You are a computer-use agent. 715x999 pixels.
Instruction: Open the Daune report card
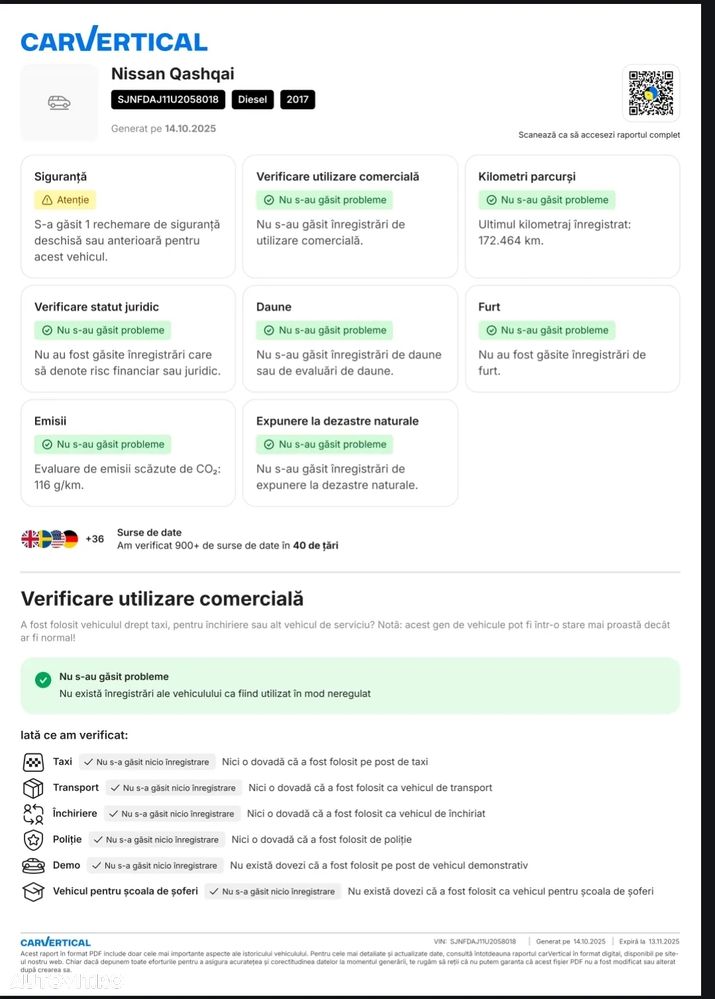coord(350,338)
